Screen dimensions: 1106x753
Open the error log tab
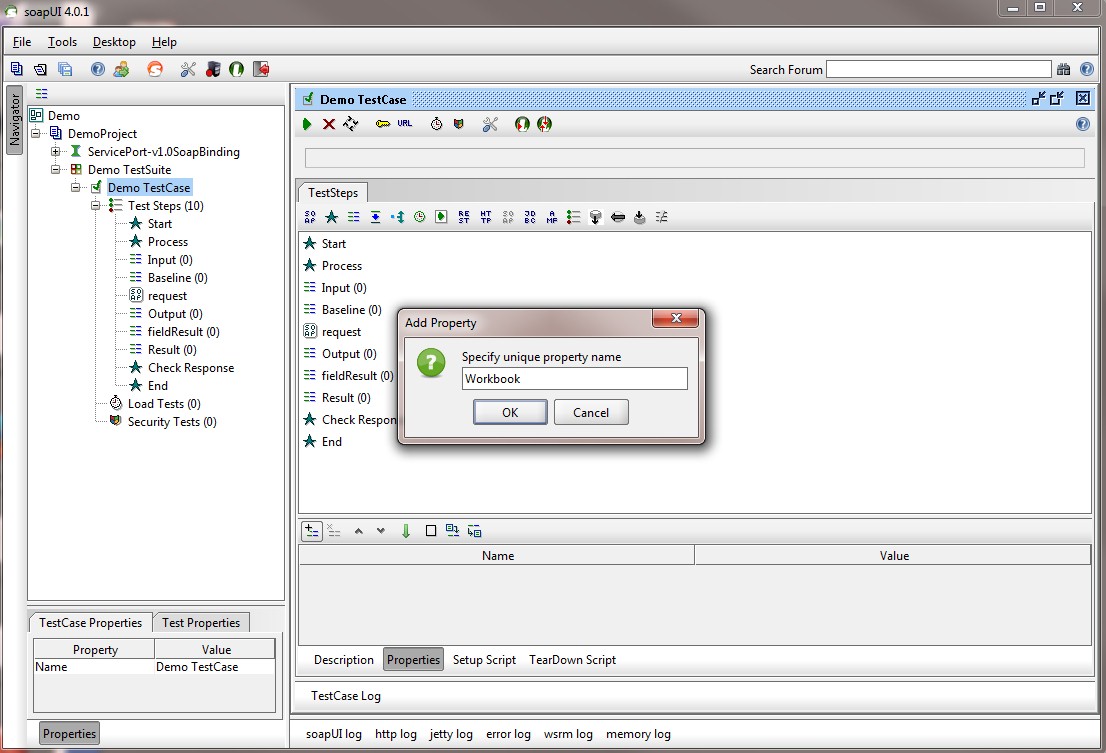pyautogui.click(x=508, y=734)
